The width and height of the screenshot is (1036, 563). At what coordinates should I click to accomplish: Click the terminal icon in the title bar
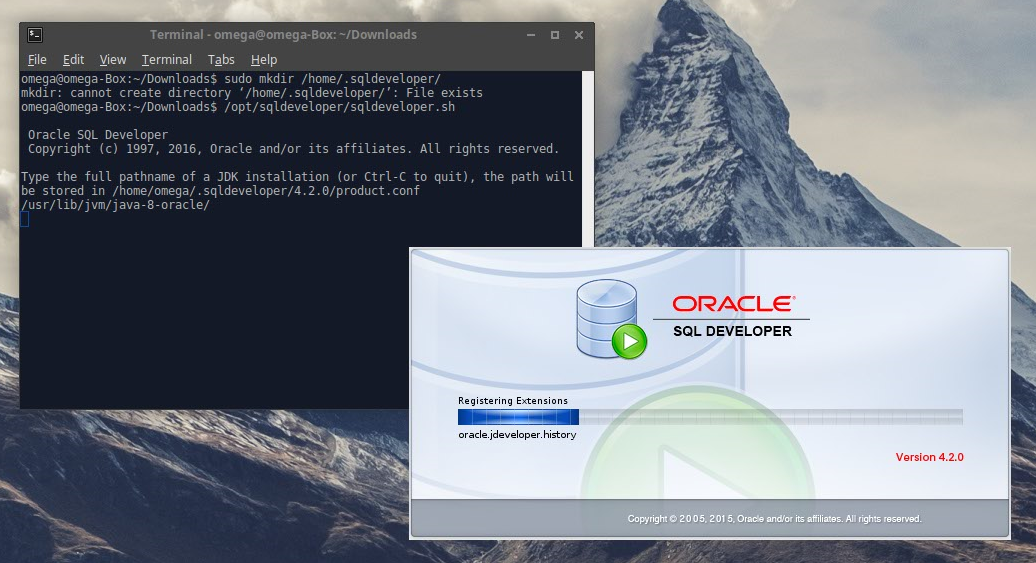[34, 35]
